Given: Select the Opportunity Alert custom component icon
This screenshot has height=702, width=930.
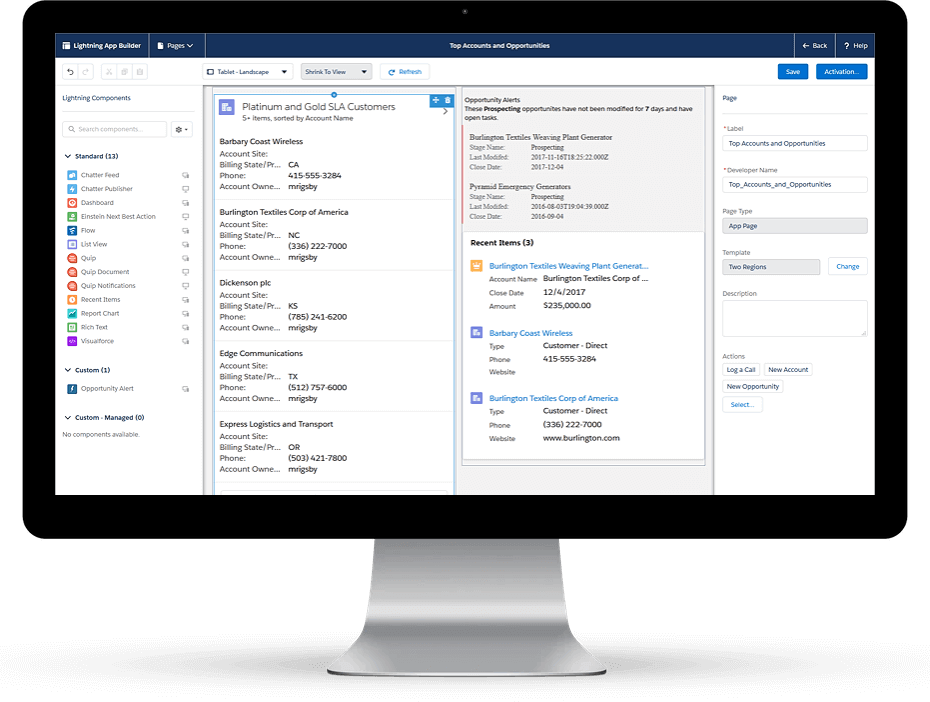Looking at the screenshot, I should (72, 389).
